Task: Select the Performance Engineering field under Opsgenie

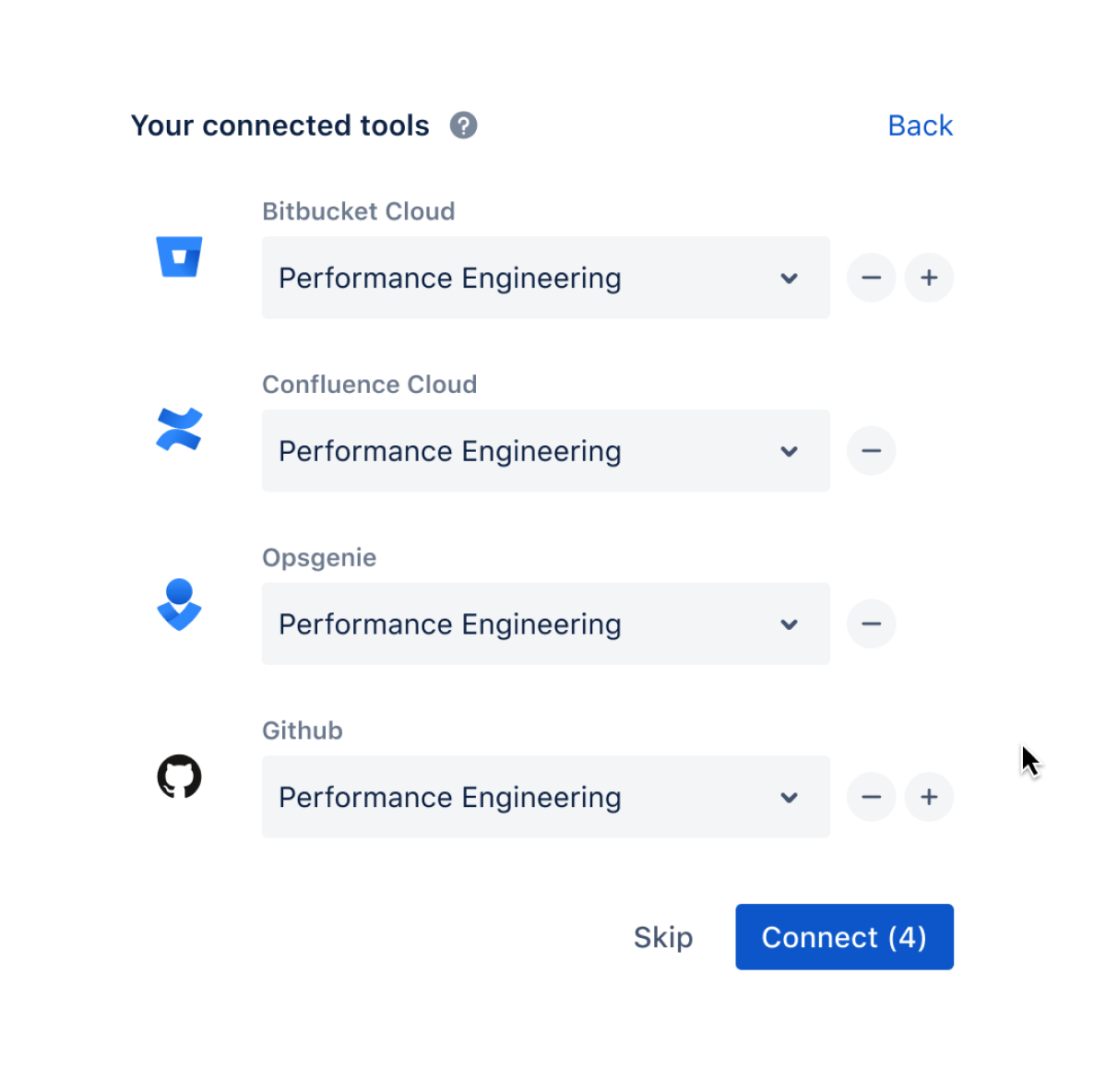Action: (x=545, y=623)
